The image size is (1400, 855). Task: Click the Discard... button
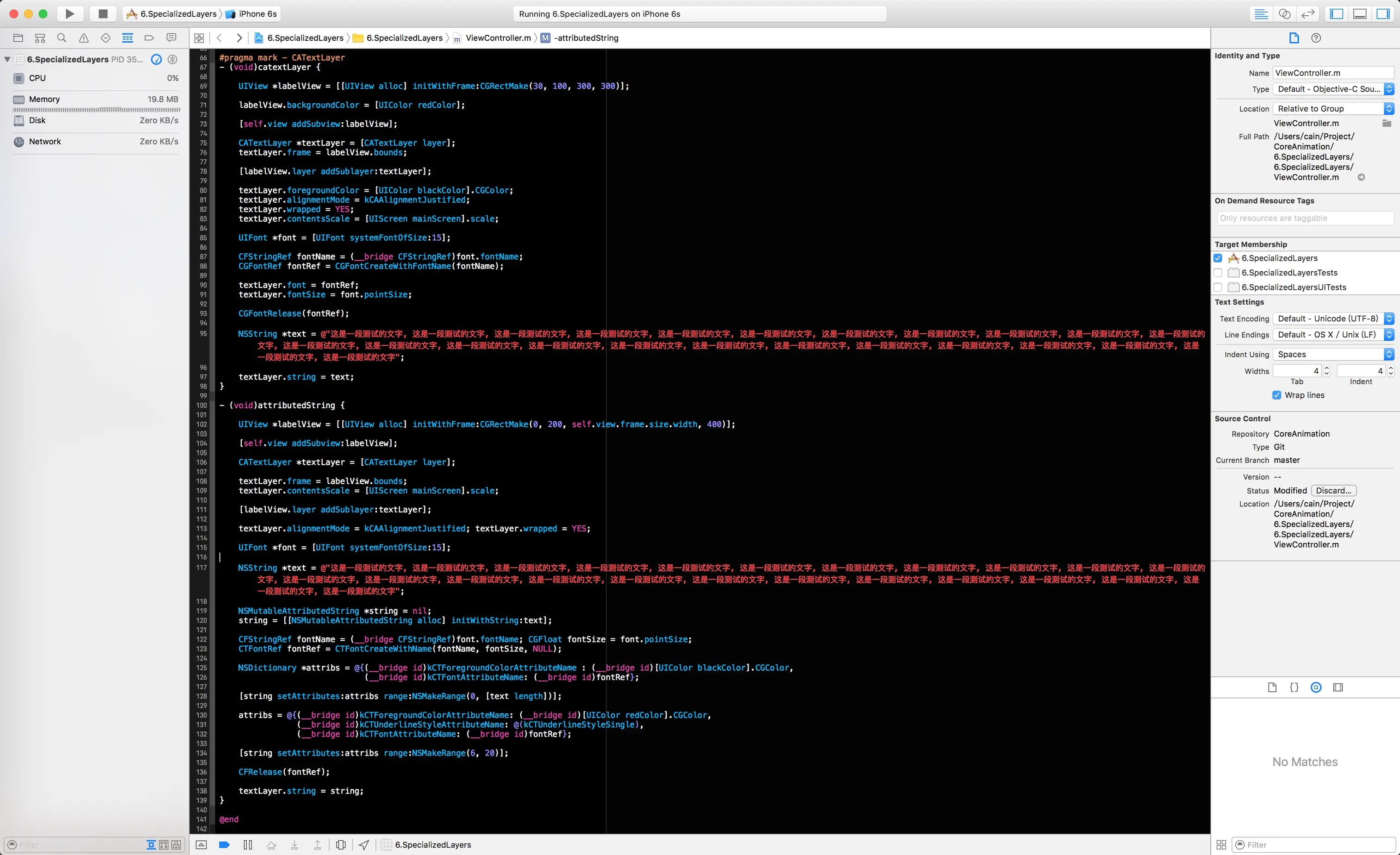(1333, 491)
